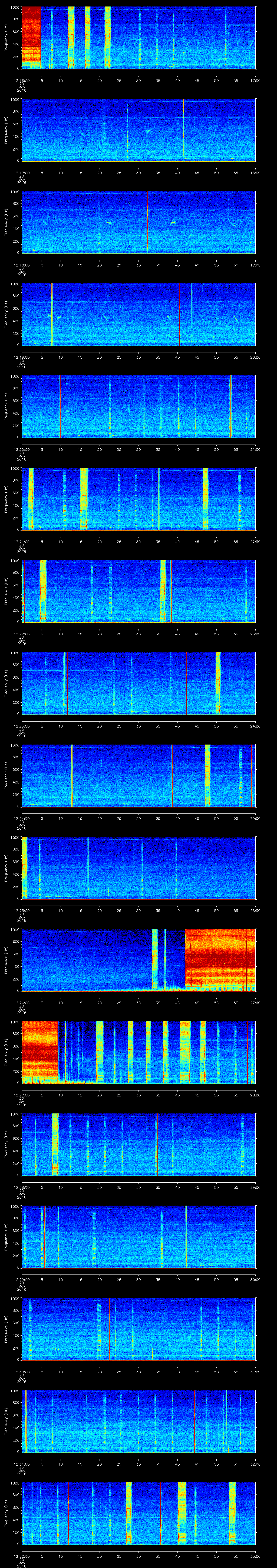This screenshot has height=1568, width=277.
Task: Click the "21:00" end time label
Action: (x=255, y=449)
